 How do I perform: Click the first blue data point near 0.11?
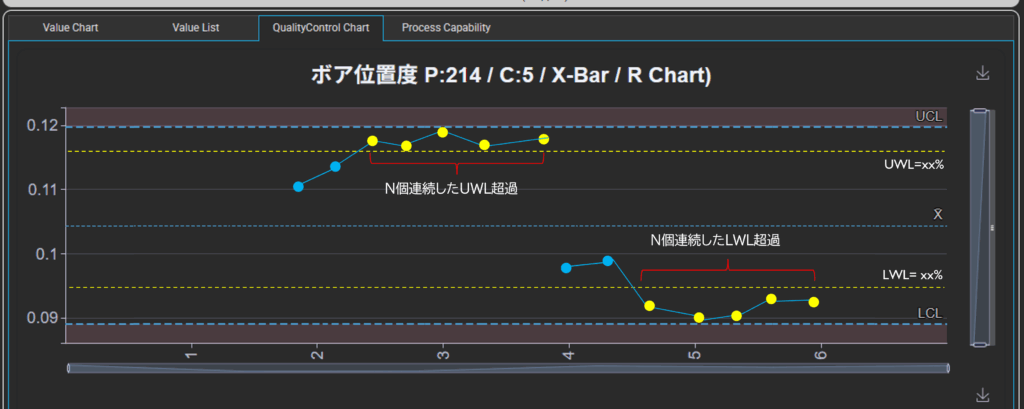point(298,186)
